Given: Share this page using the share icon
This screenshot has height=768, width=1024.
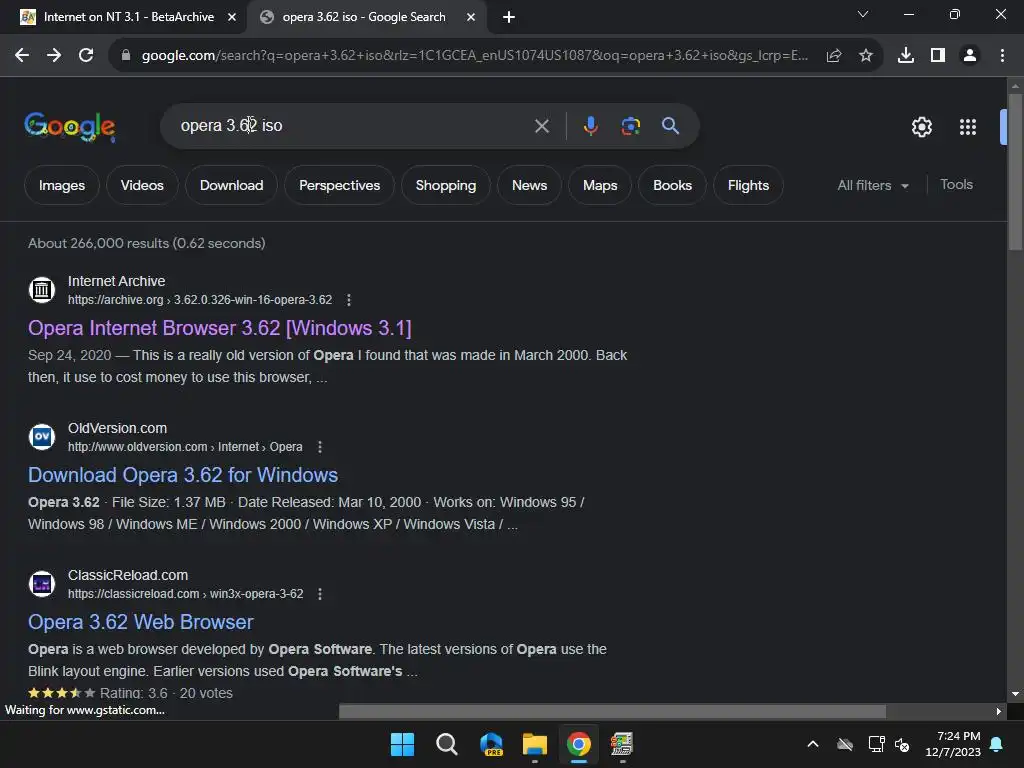Looking at the screenshot, I should click(834, 56).
